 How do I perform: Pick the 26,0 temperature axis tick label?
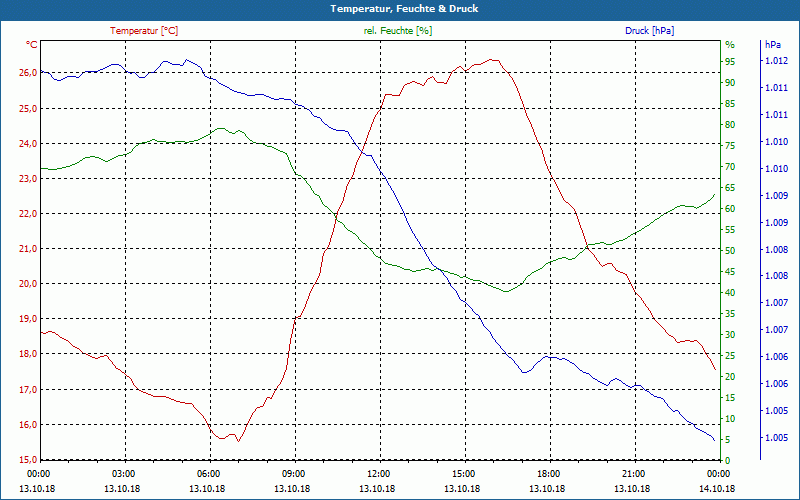pyautogui.click(x=28, y=73)
